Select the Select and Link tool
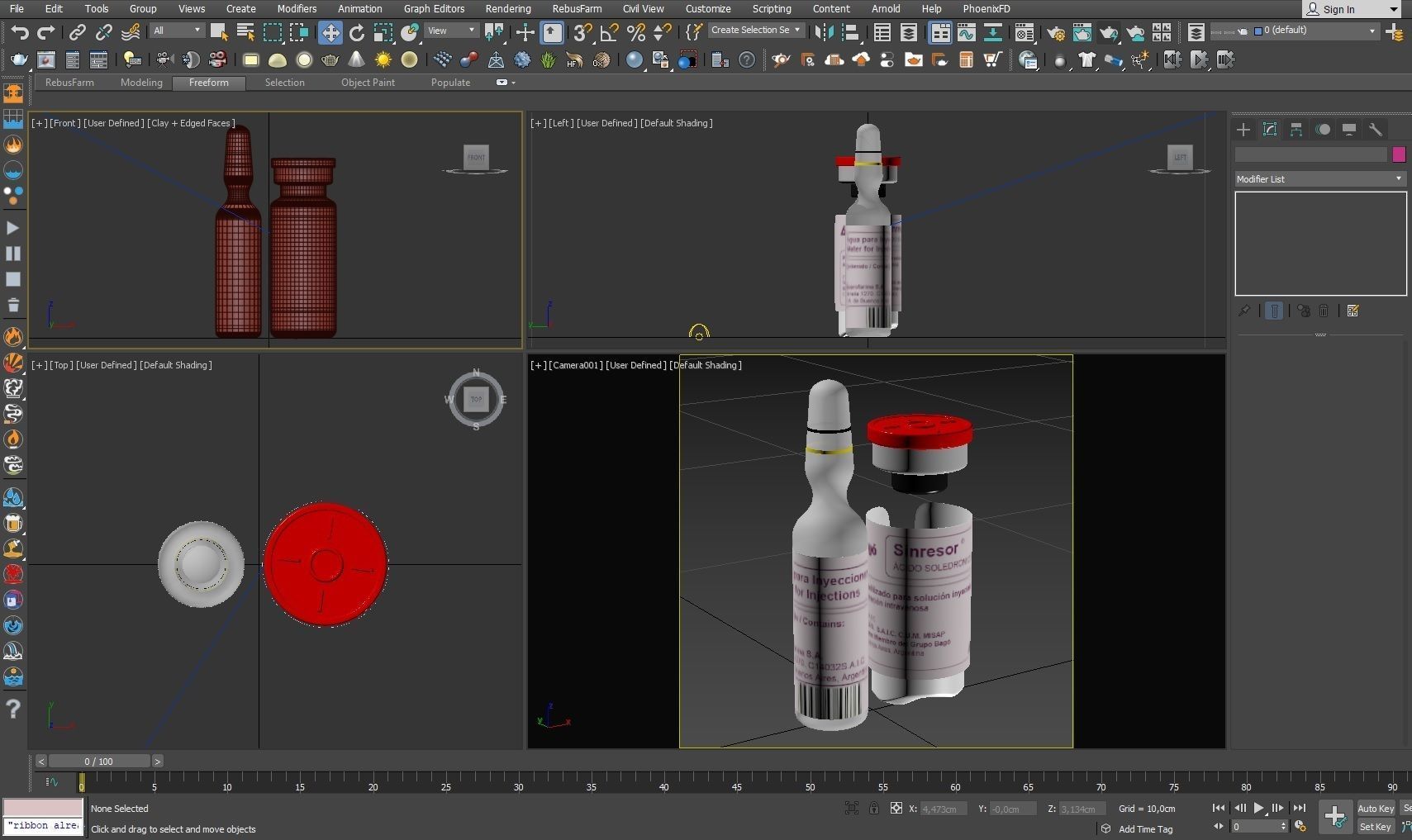The width and height of the screenshot is (1412, 840). pyautogui.click(x=77, y=32)
